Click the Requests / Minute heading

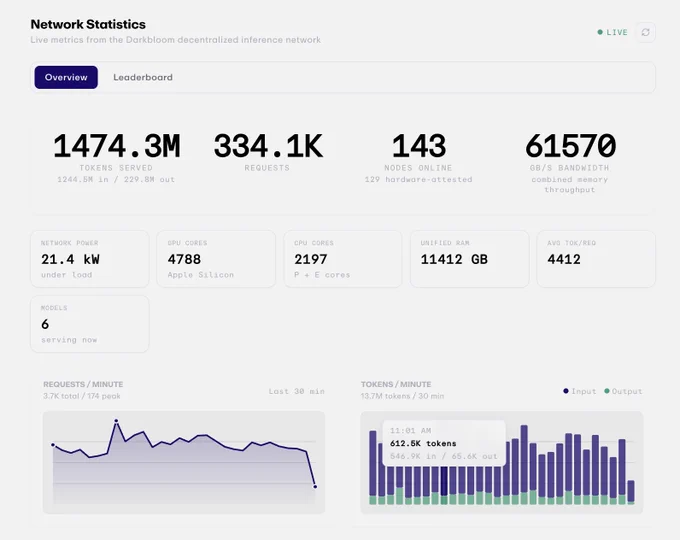click(x=83, y=384)
